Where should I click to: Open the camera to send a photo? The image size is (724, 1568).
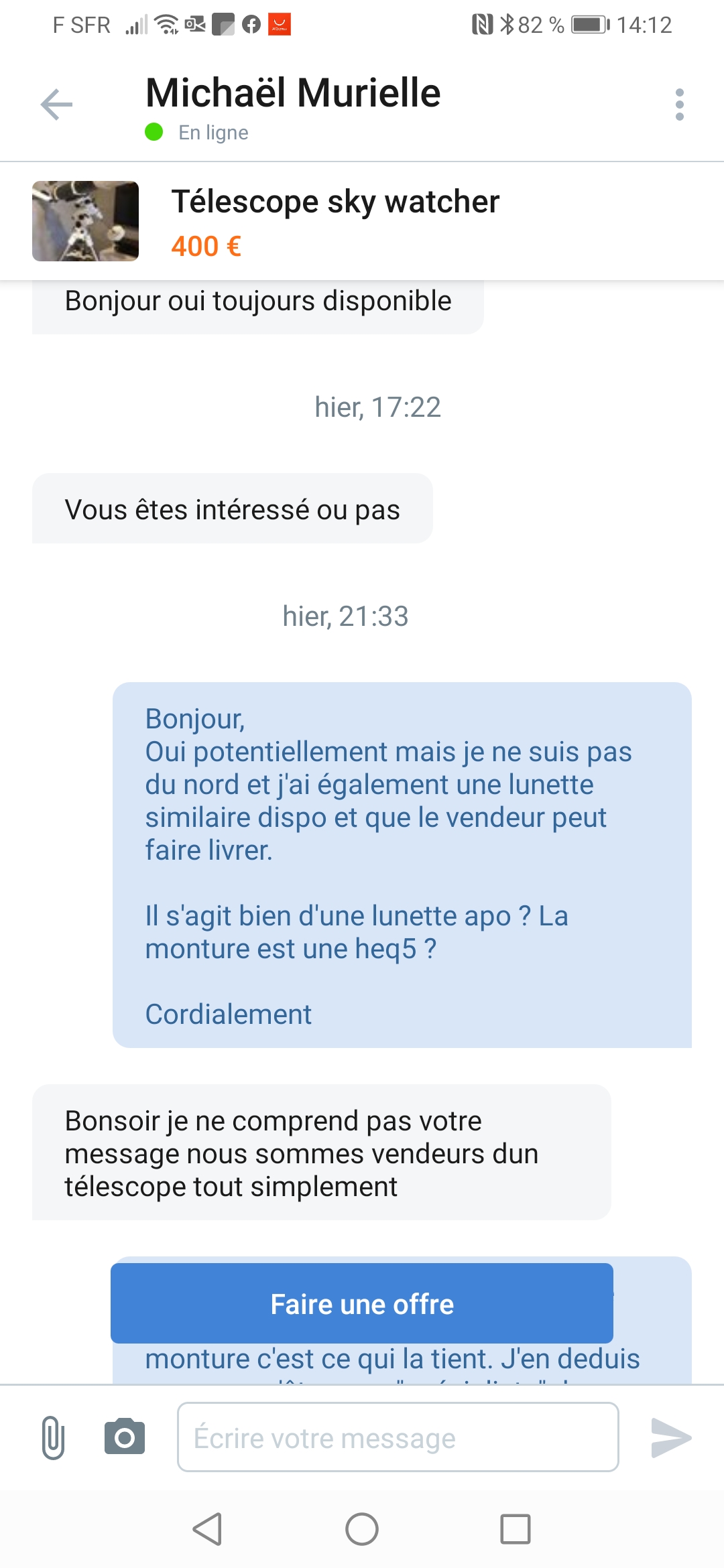125,1437
